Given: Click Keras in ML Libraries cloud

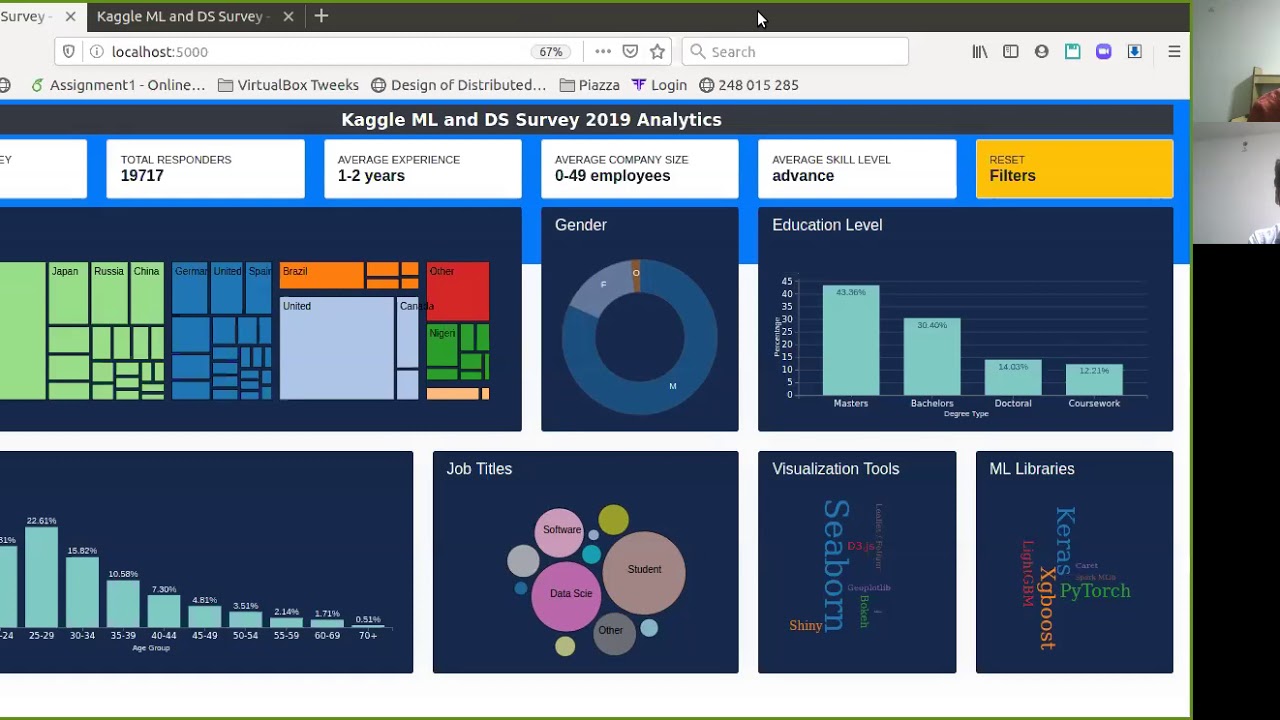Looking at the screenshot, I should pos(1064,540).
